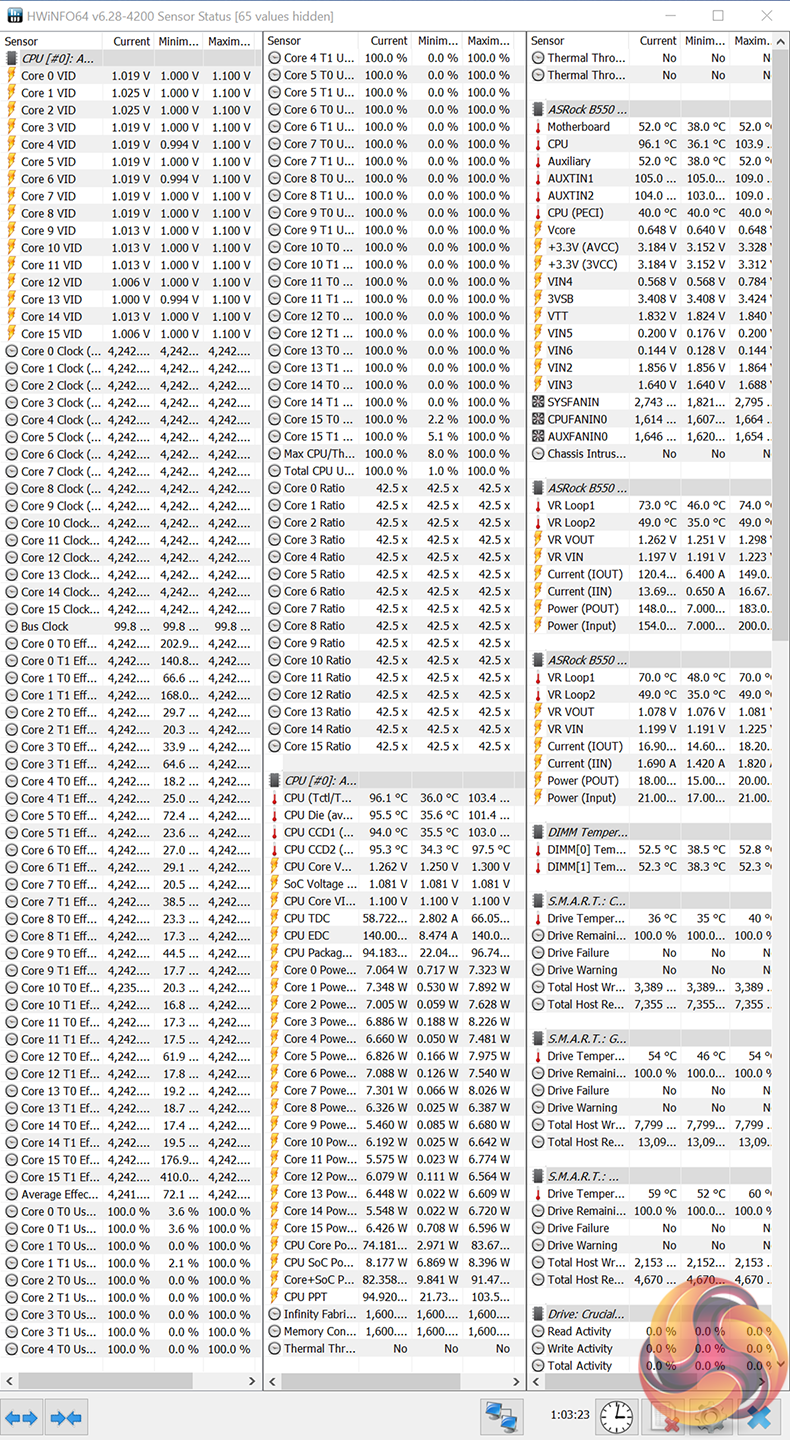Select the Memory Con... row
The width and height of the screenshot is (790, 1440).
pos(394,1331)
